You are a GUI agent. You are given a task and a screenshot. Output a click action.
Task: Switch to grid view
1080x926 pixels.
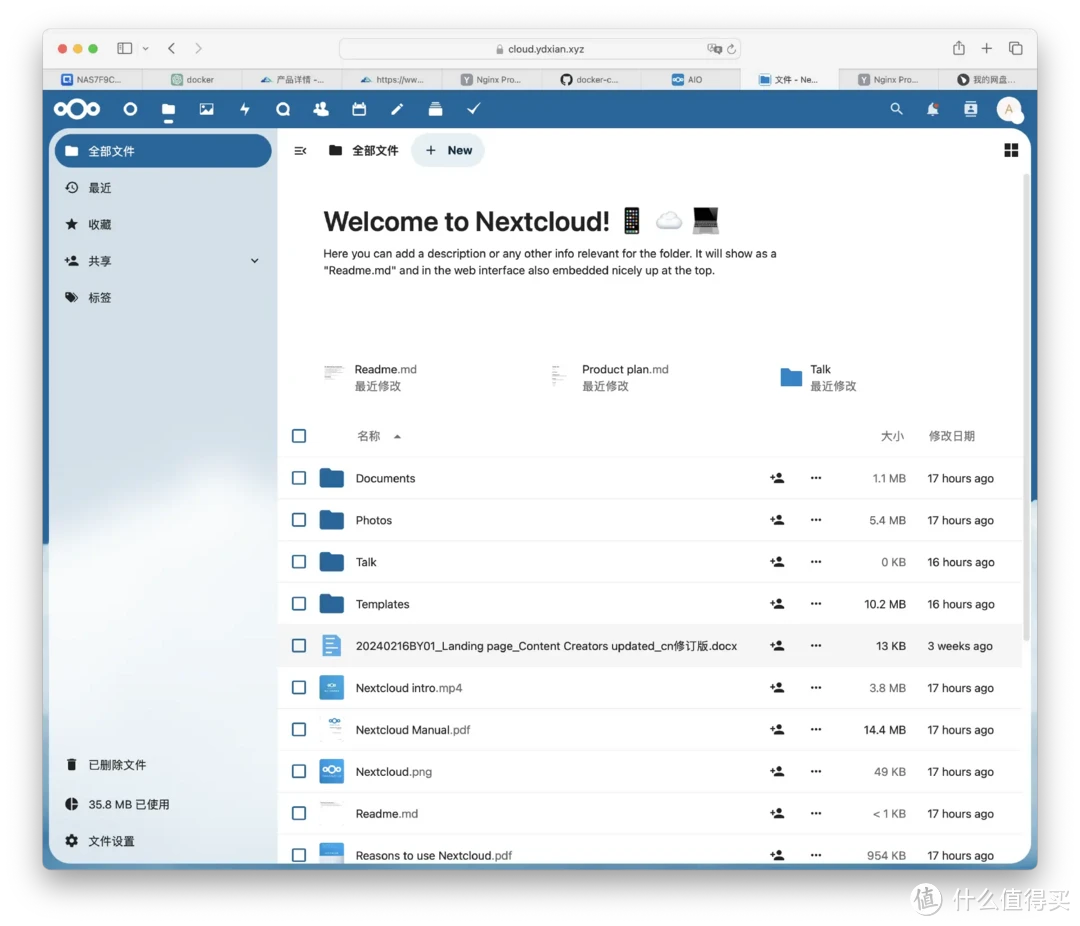click(x=1010, y=150)
